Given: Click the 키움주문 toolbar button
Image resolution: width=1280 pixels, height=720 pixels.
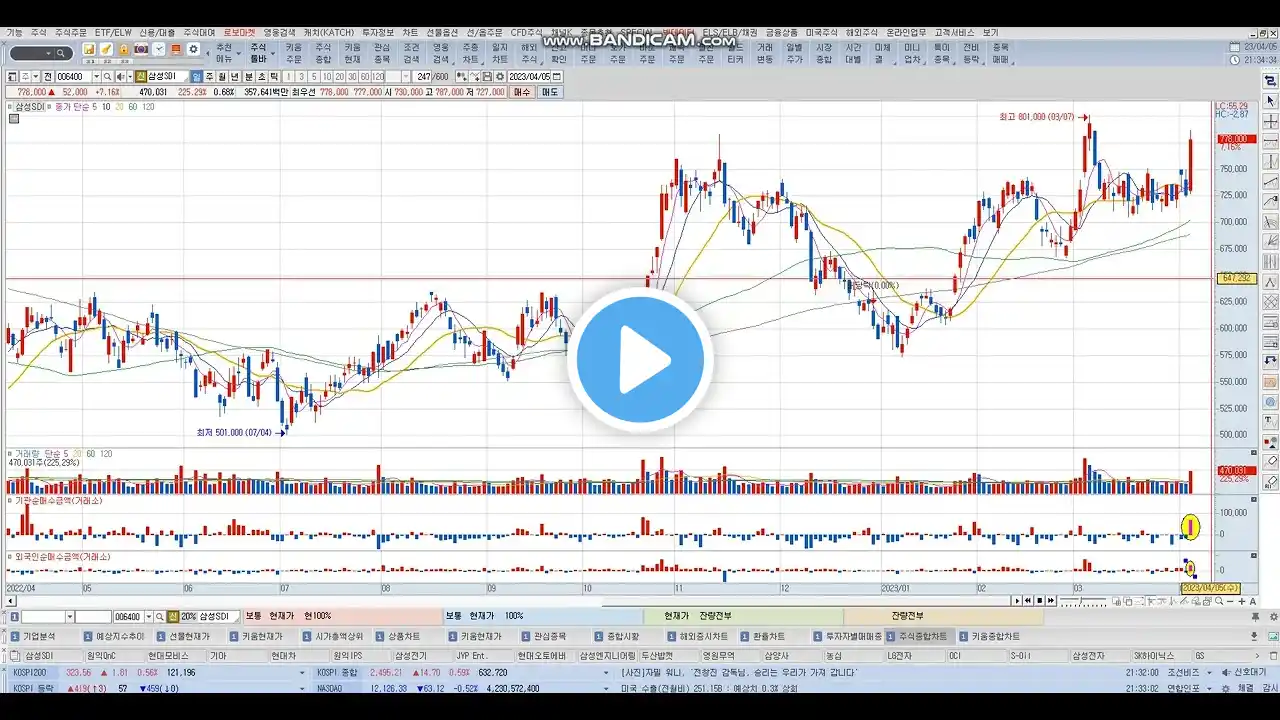Looking at the screenshot, I should tap(294, 53).
